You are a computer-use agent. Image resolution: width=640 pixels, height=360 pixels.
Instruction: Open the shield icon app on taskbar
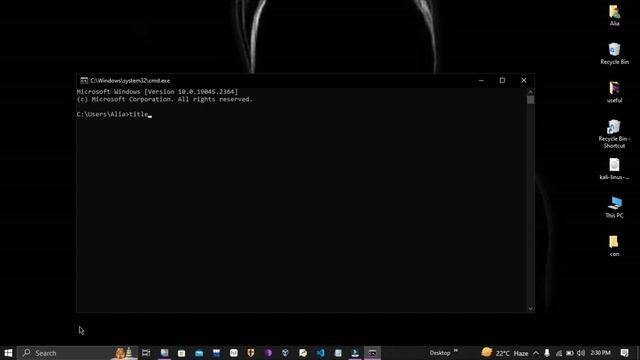(x=251, y=353)
